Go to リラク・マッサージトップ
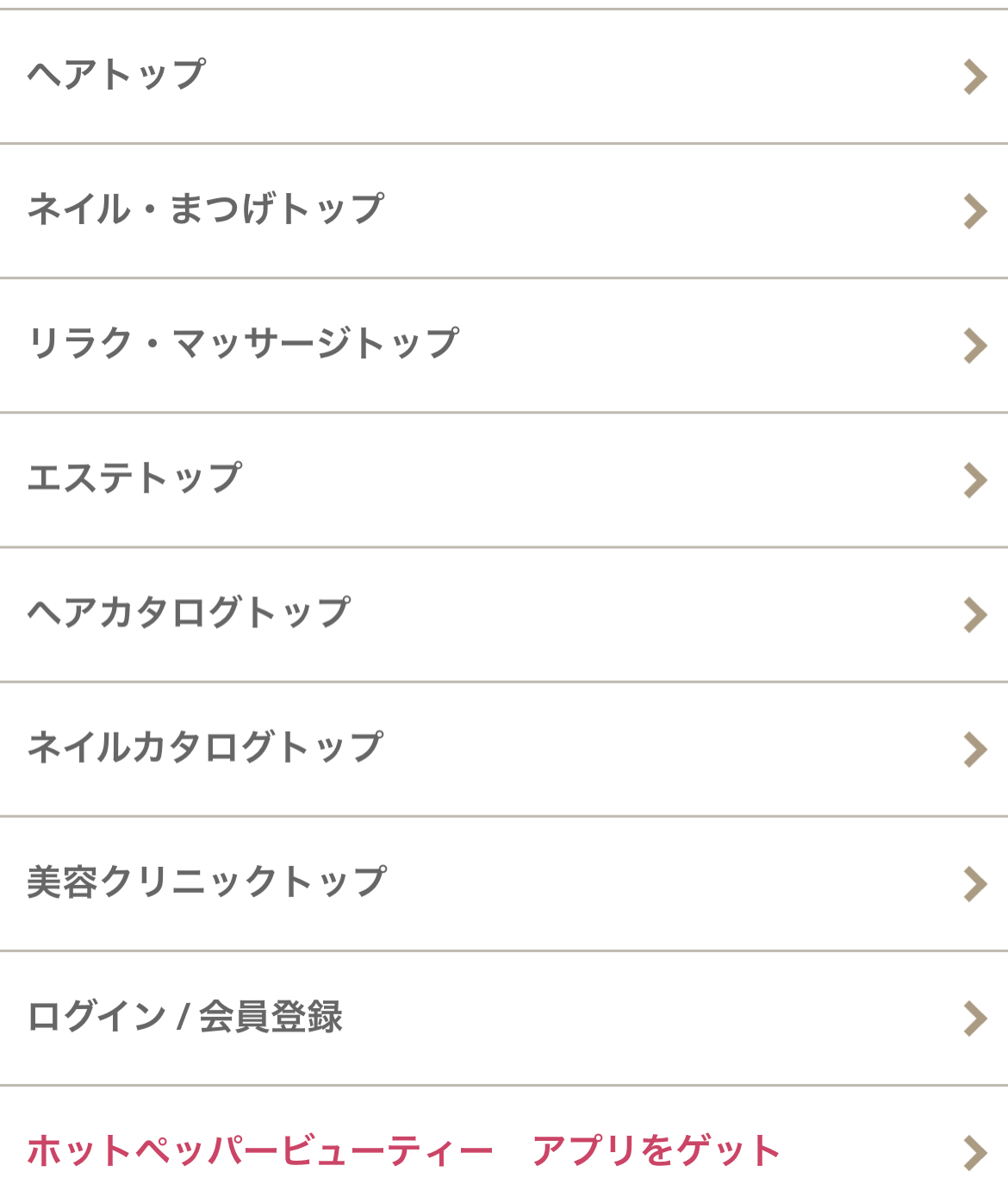The width and height of the screenshot is (1008, 1203). point(243,344)
